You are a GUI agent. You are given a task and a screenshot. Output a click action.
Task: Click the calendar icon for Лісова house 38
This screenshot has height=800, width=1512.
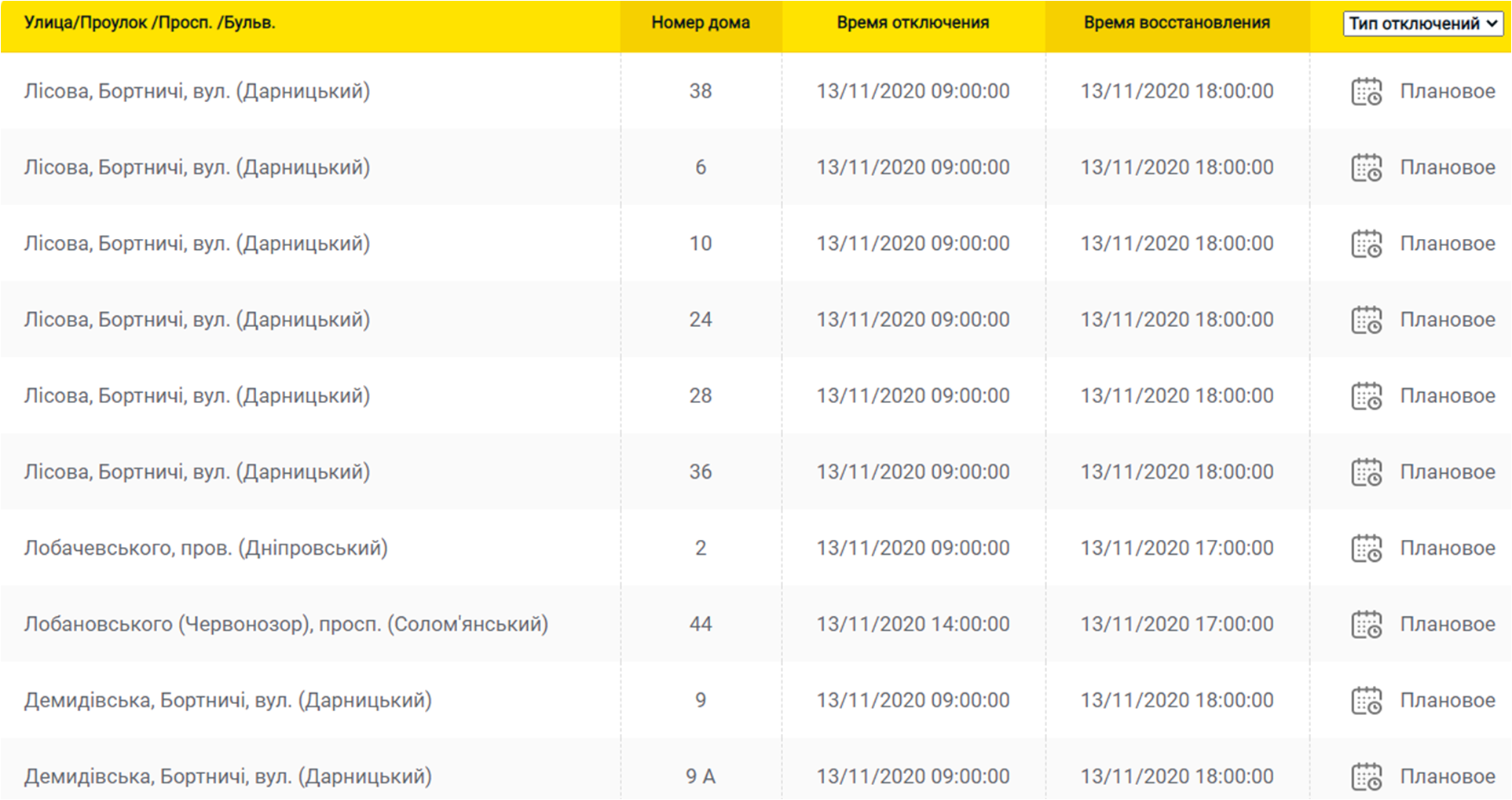tap(1366, 92)
